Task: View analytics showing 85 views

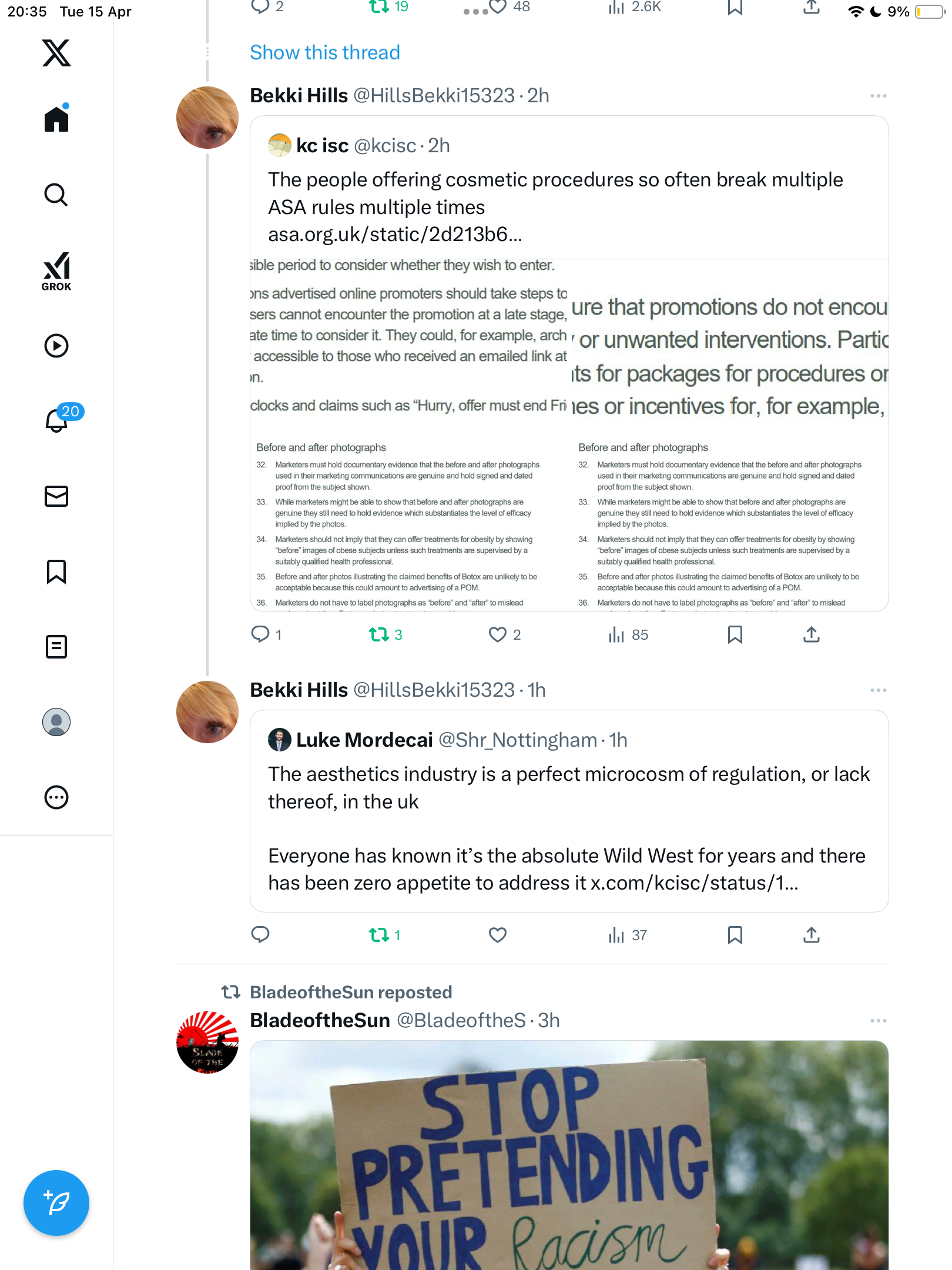Action: [628, 634]
